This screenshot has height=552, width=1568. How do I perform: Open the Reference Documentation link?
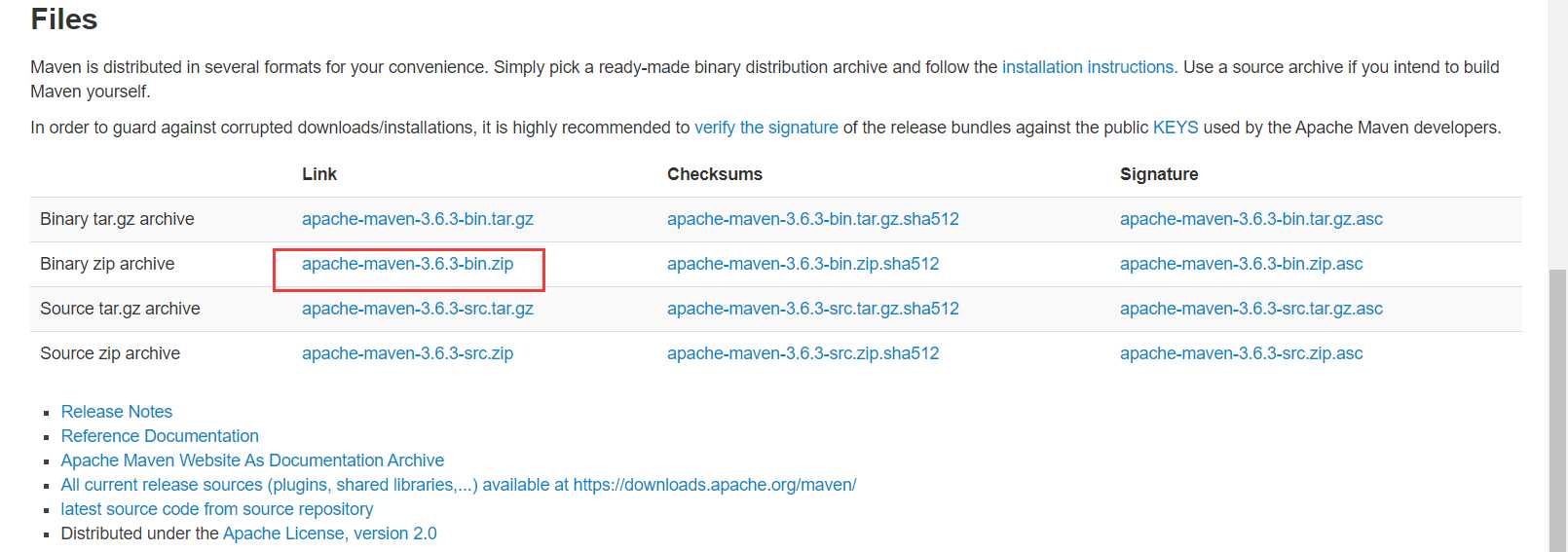click(160, 436)
